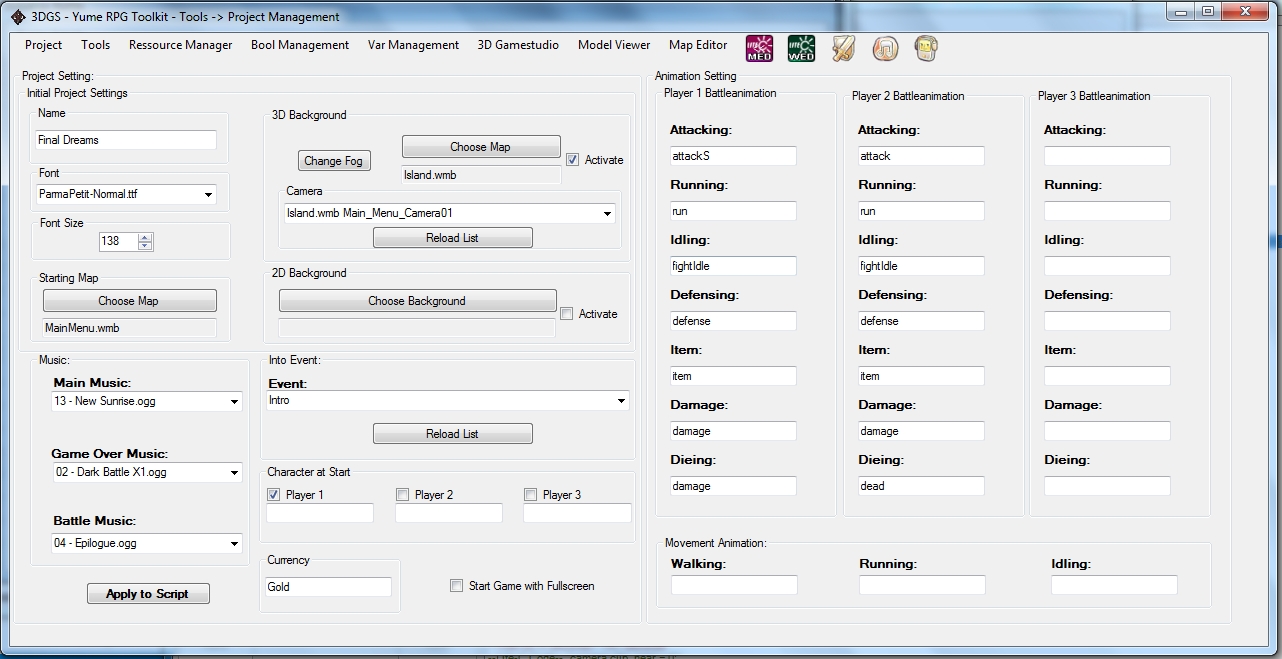Viewport: 1282px width, 659px height.
Task: Click the project Name input field
Action: [126, 140]
